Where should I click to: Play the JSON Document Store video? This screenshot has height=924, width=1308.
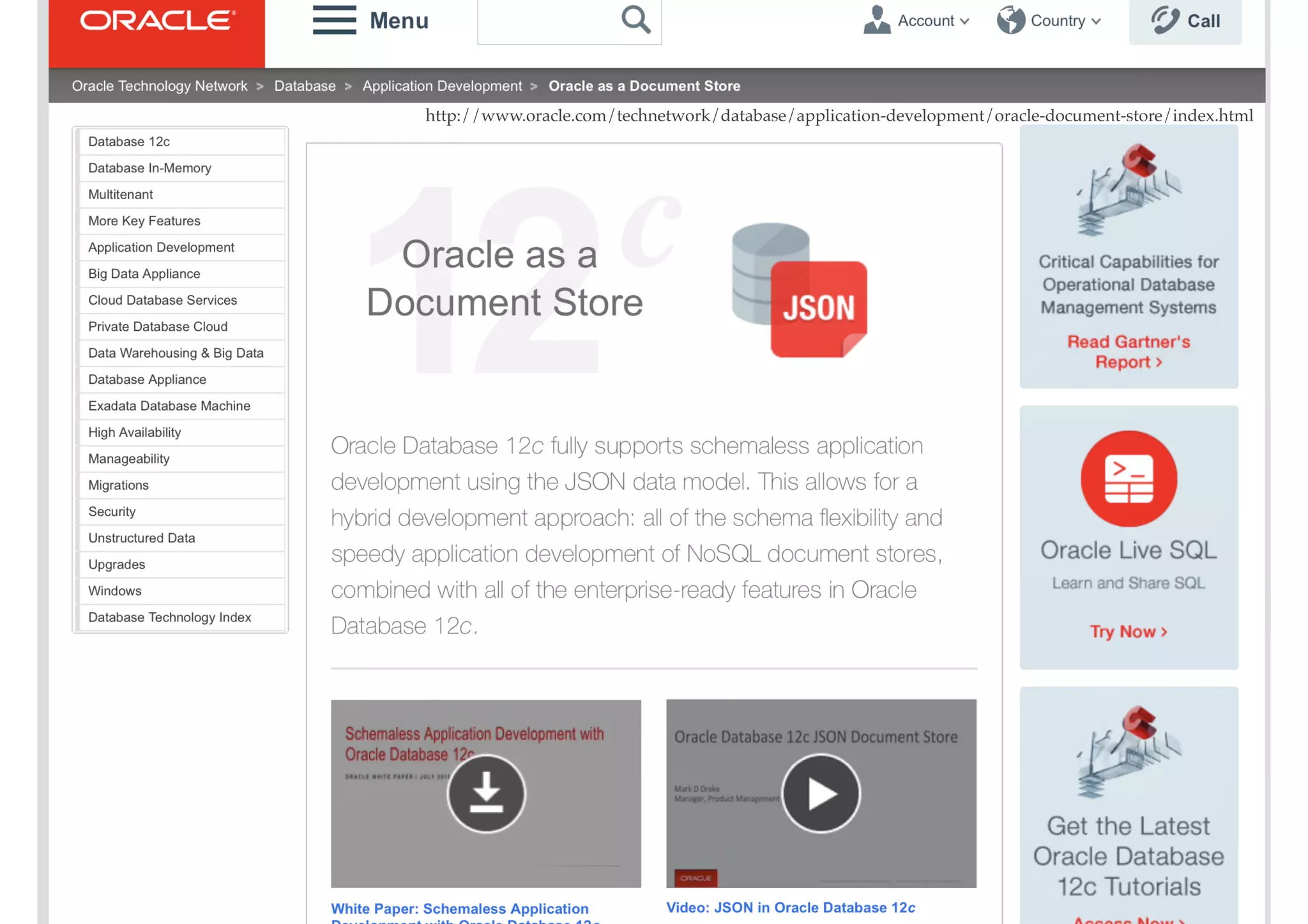tap(821, 793)
